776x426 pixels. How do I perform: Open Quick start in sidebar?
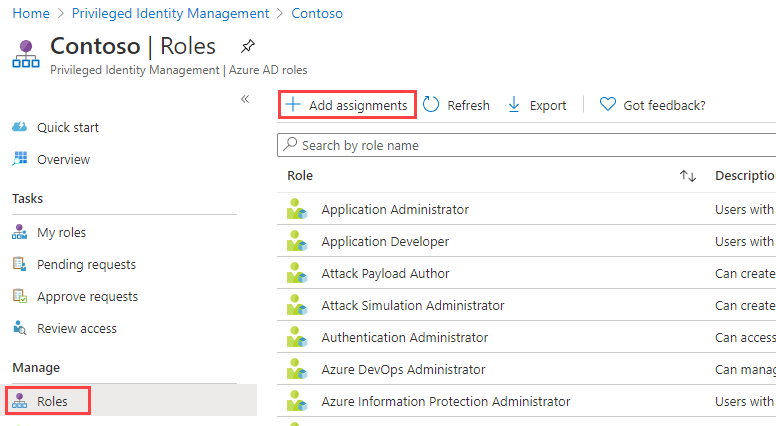tap(68, 128)
